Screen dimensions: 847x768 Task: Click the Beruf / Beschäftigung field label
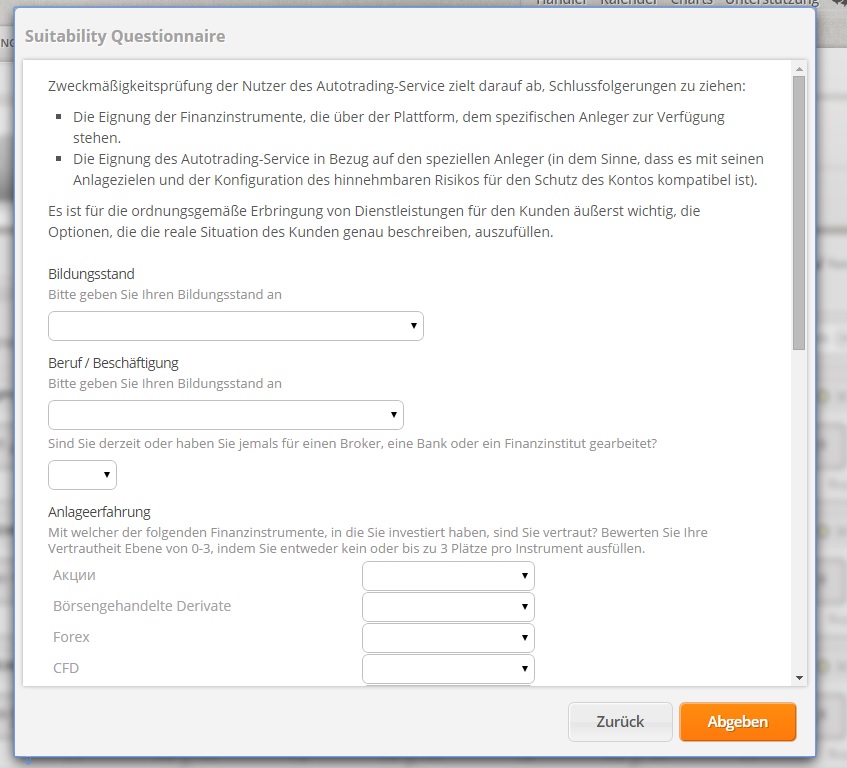tap(113, 363)
